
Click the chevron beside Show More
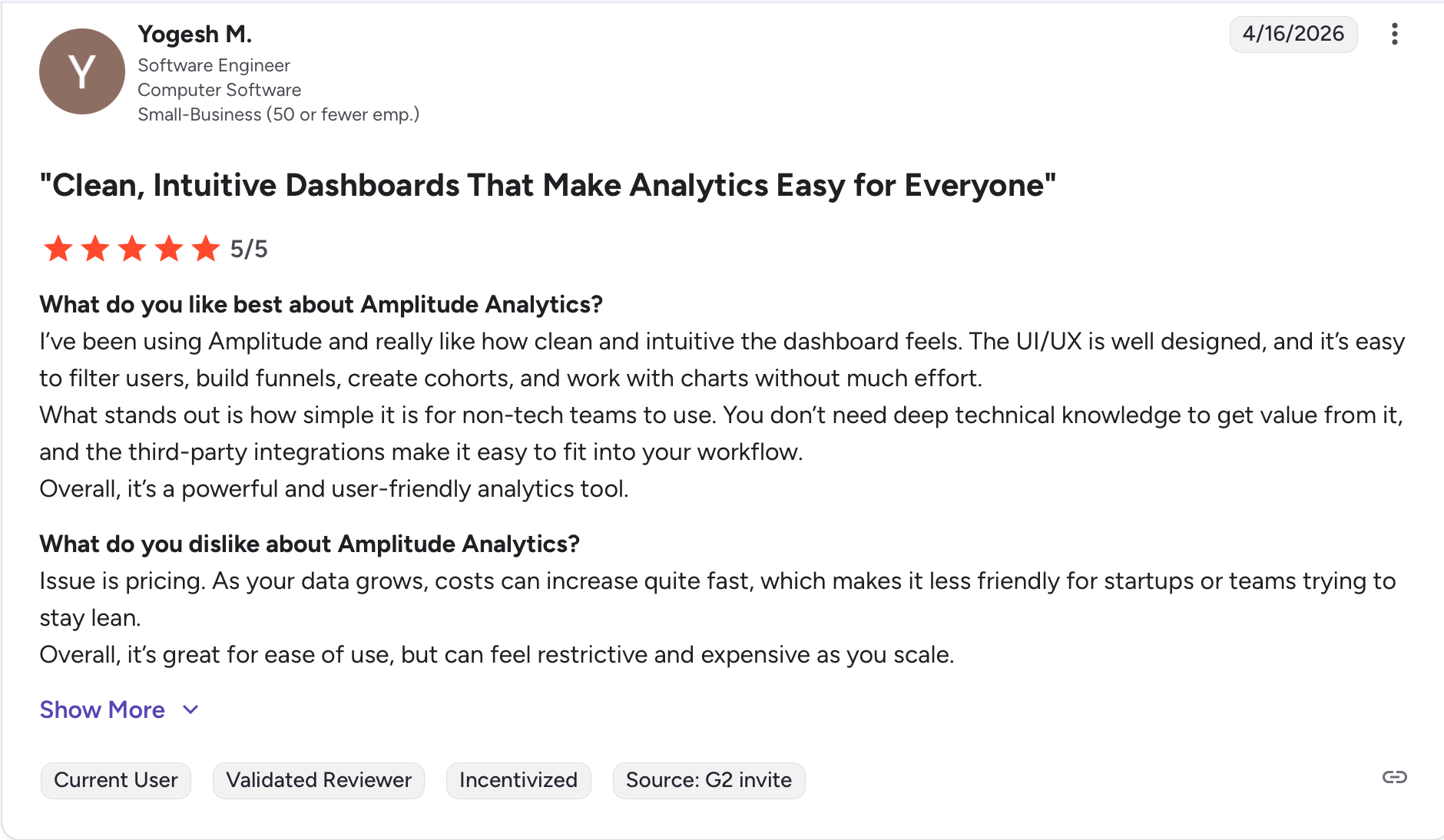[x=191, y=709]
